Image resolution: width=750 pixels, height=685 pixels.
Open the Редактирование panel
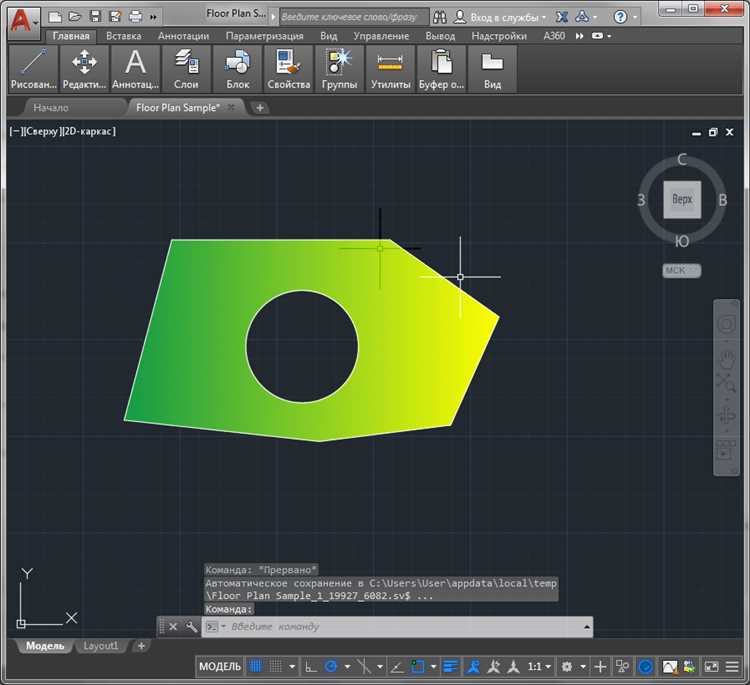pos(84,69)
